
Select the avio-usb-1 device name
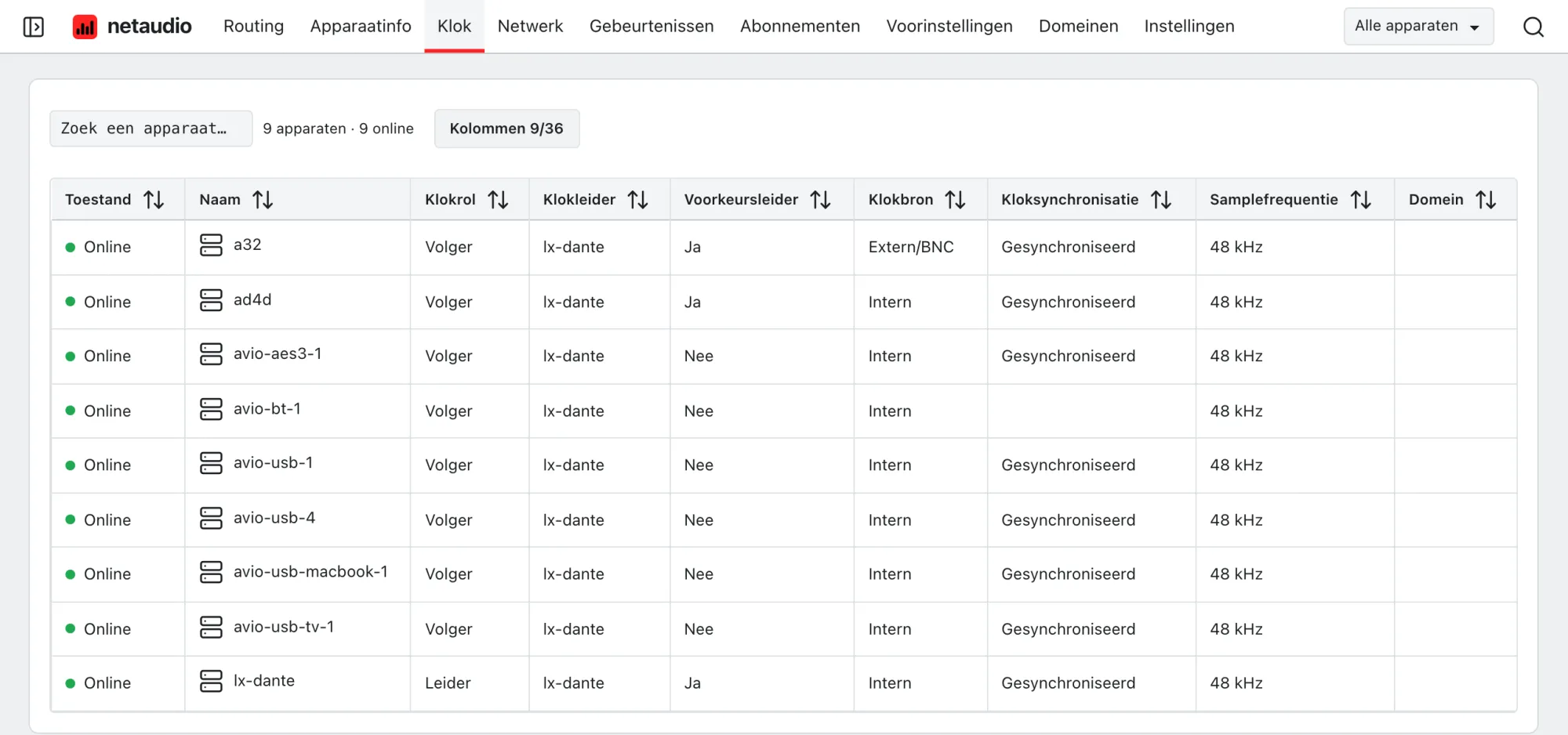[x=273, y=463]
